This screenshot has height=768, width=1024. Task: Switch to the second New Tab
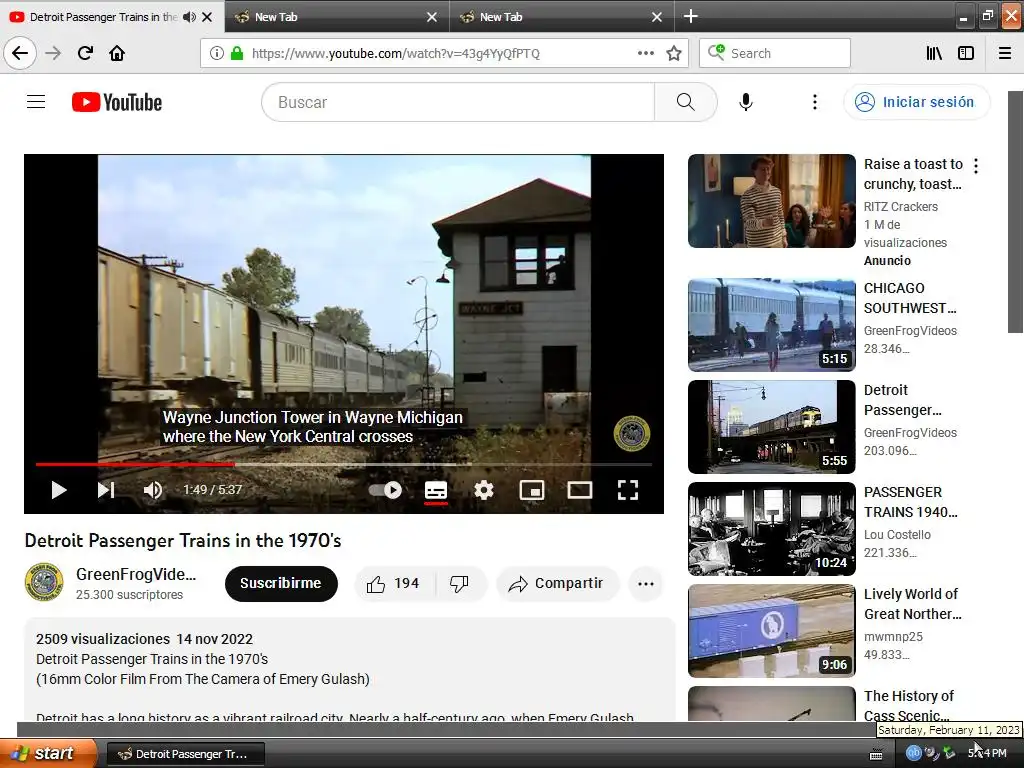click(x=338, y=17)
